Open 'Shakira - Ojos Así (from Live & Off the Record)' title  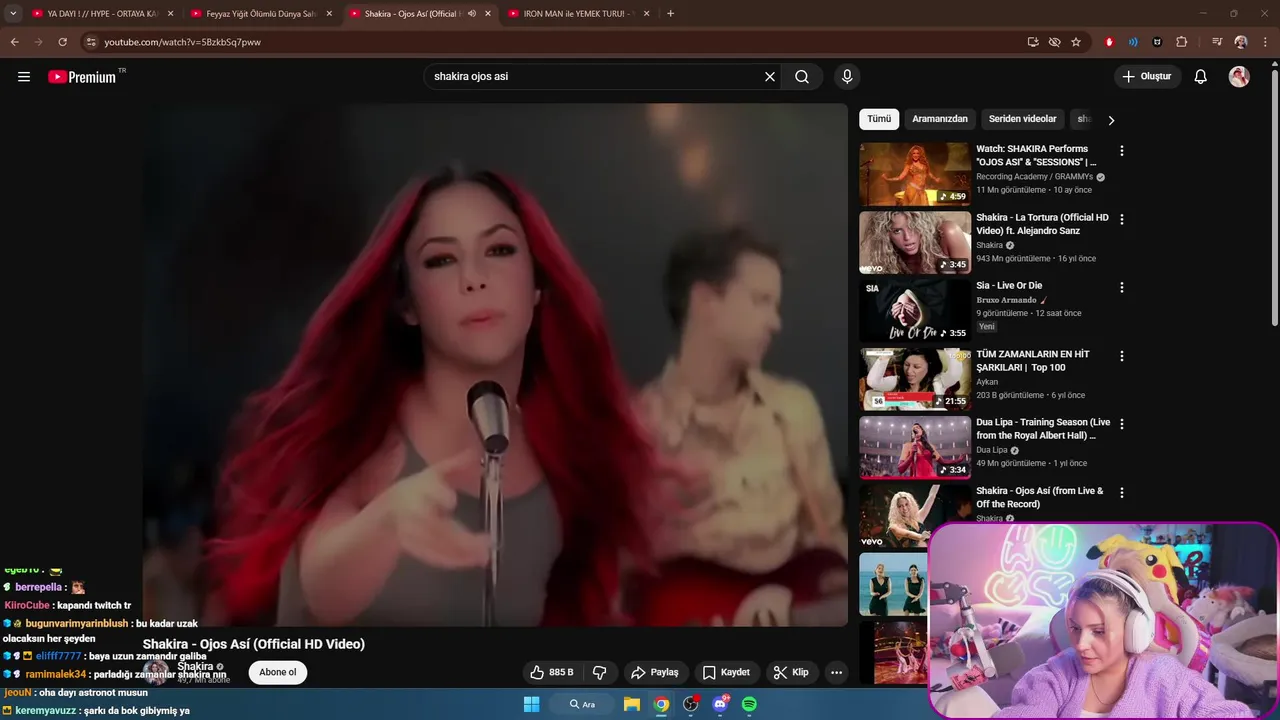click(x=1040, y=497)
